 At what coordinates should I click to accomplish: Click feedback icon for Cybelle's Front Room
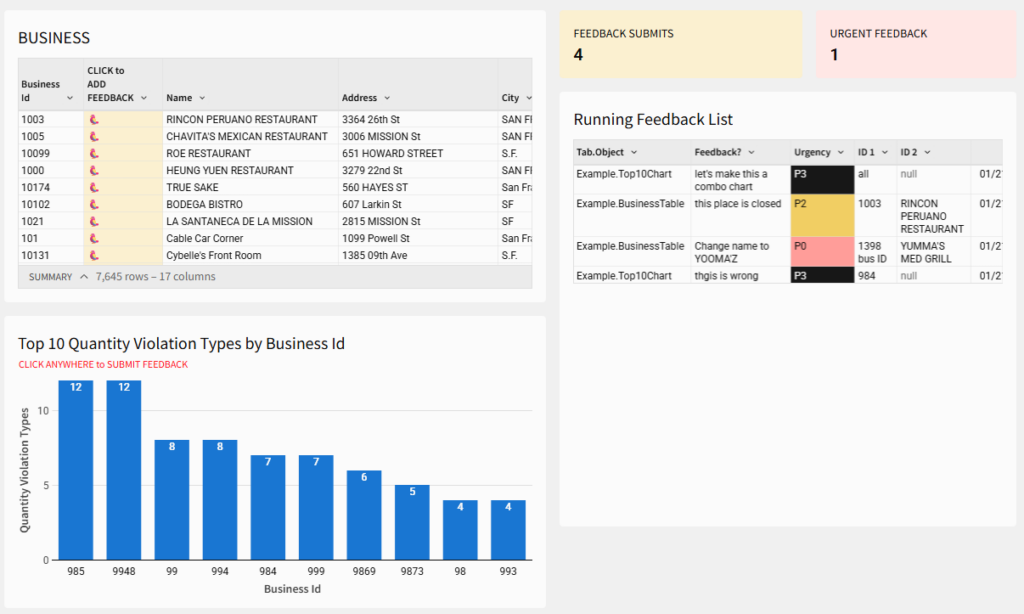point(94,256)
